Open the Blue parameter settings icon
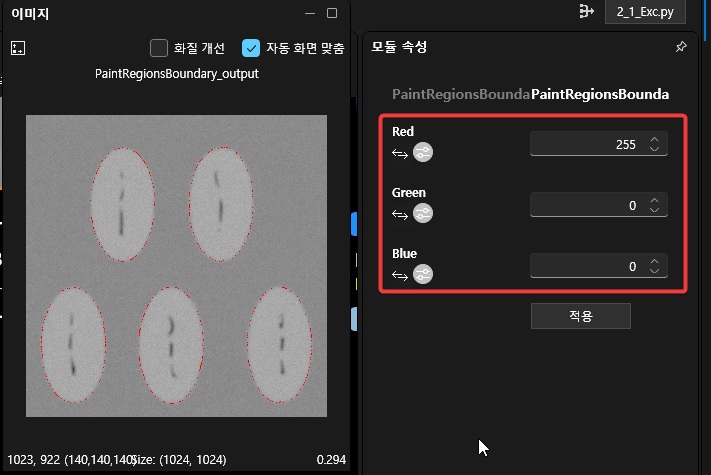This screenshot has width=711, height=475. (423, 274)
